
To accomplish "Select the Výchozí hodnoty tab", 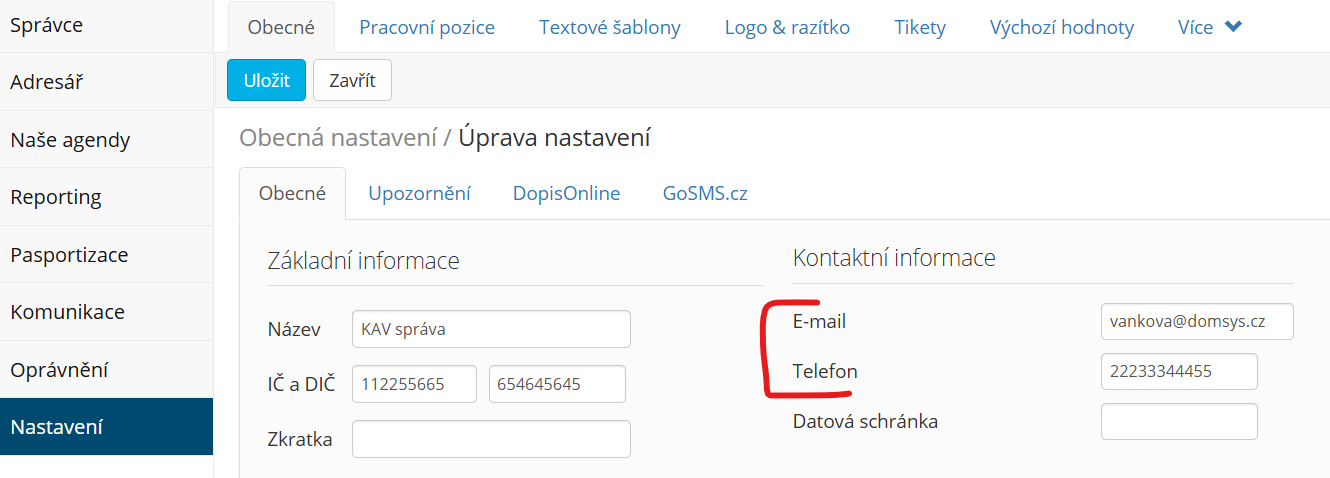I will pyautogui.click(x=1062, y=27).
